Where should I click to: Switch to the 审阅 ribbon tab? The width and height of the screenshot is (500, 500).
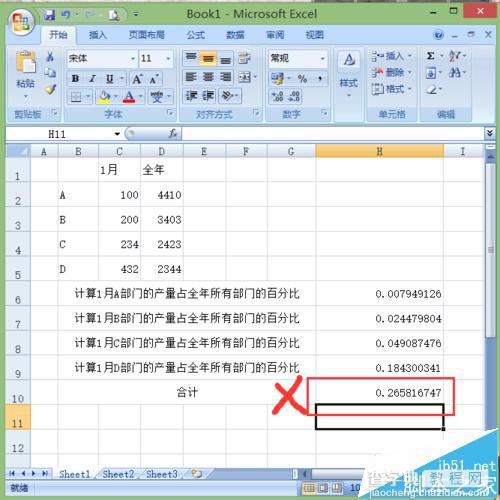(x=275, y=35)
